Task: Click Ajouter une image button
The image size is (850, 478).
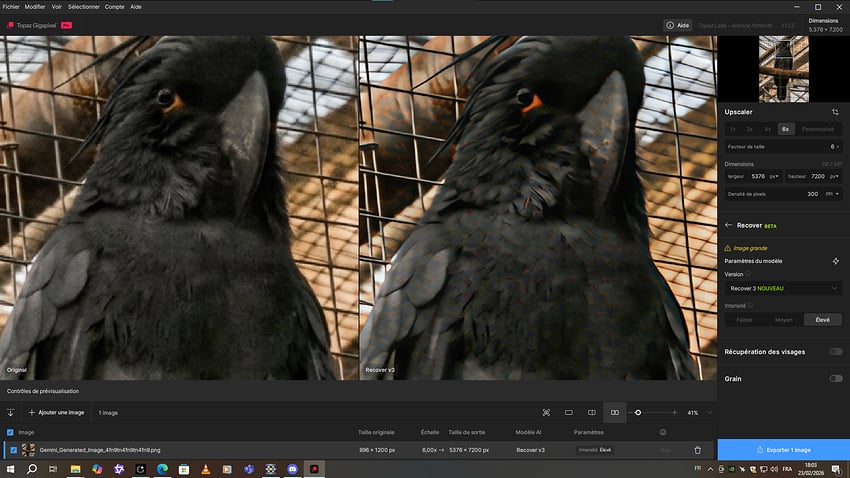Action: click(x=55, y=412)
